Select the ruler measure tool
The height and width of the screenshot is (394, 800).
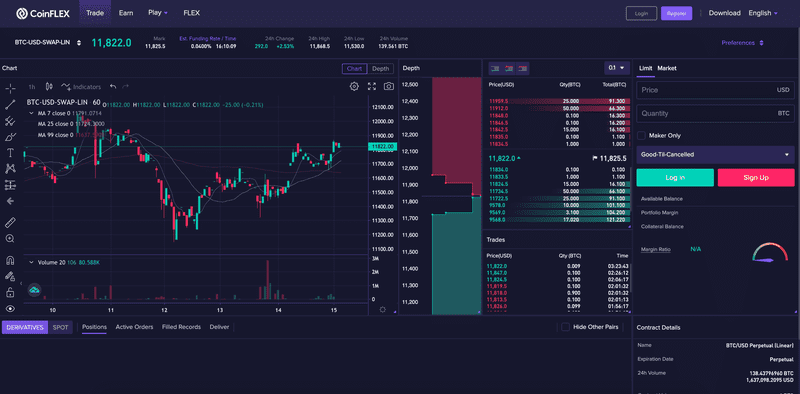[x=10, y=223]
